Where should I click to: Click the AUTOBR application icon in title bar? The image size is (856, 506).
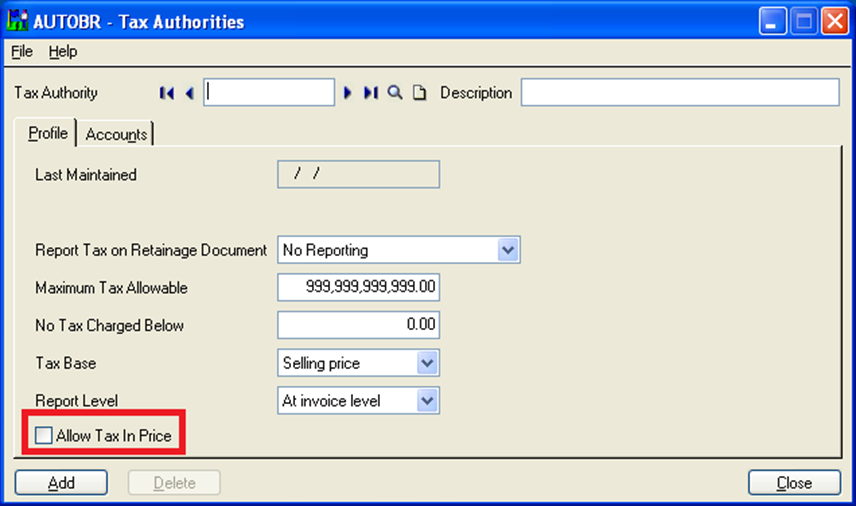pos(17,21)
